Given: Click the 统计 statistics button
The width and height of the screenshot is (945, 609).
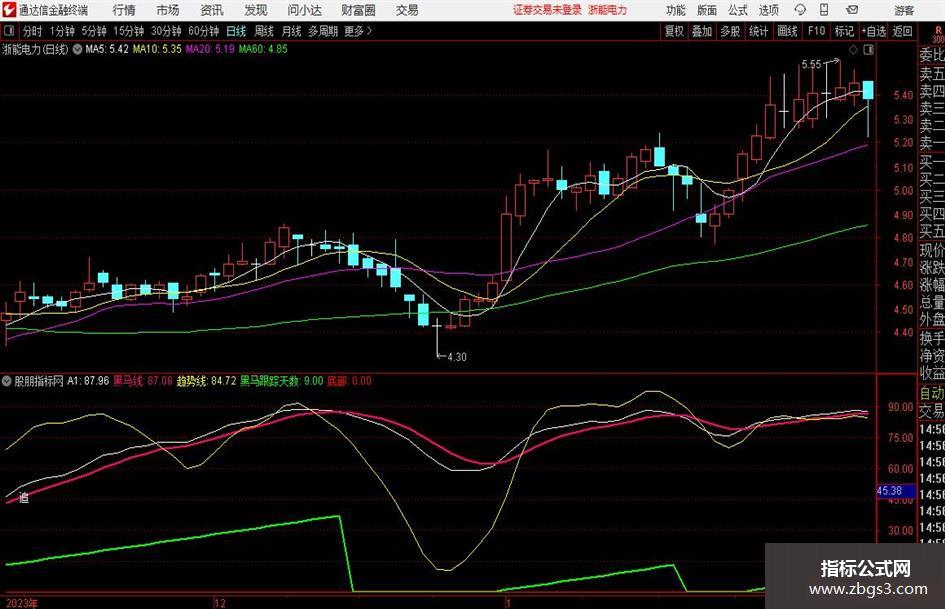Looking at the screenshot, I should pyautogui.click(x=758, y=31).
